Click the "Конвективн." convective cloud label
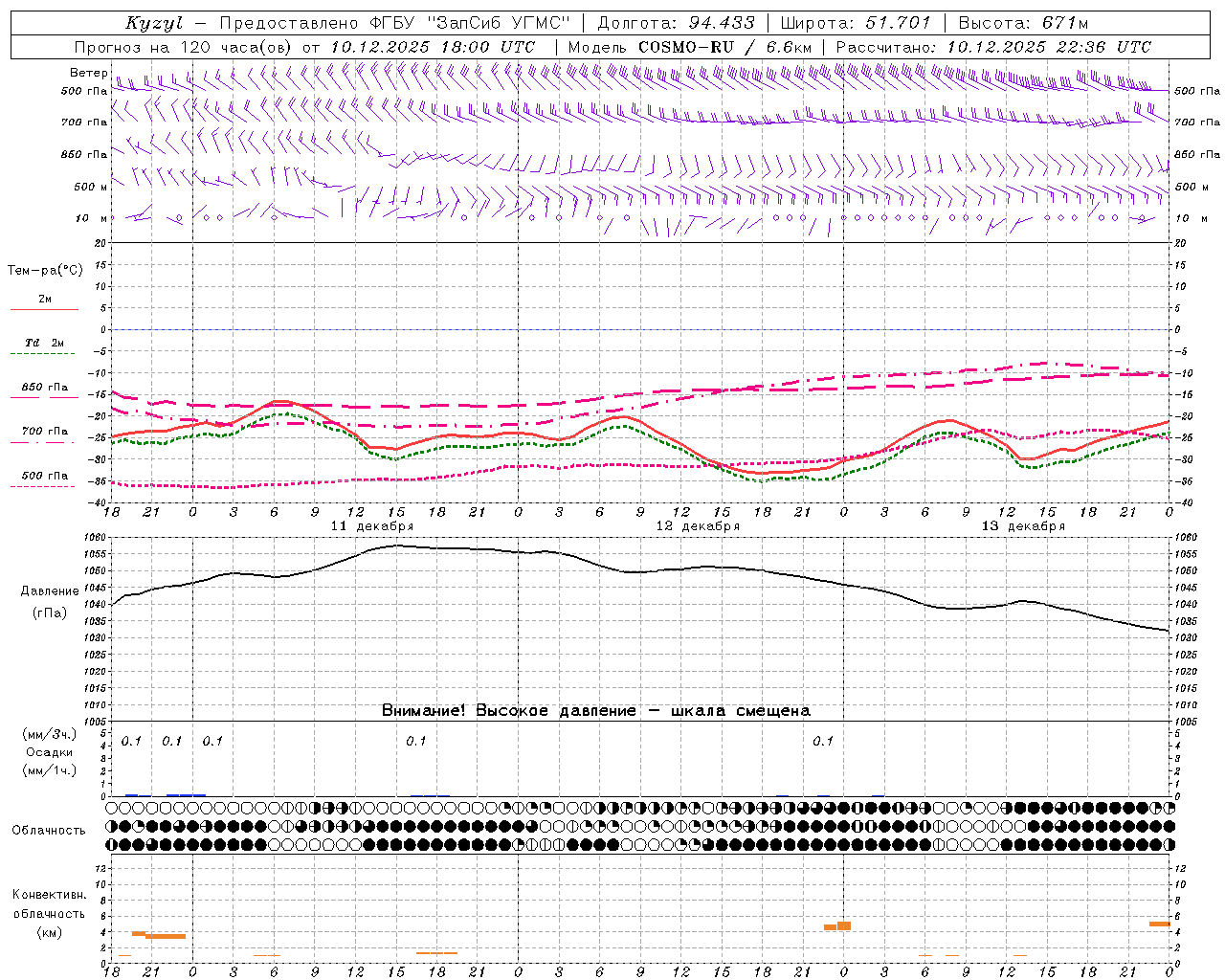This screenshot has width=1225, height=980. (x=50, y=895)
